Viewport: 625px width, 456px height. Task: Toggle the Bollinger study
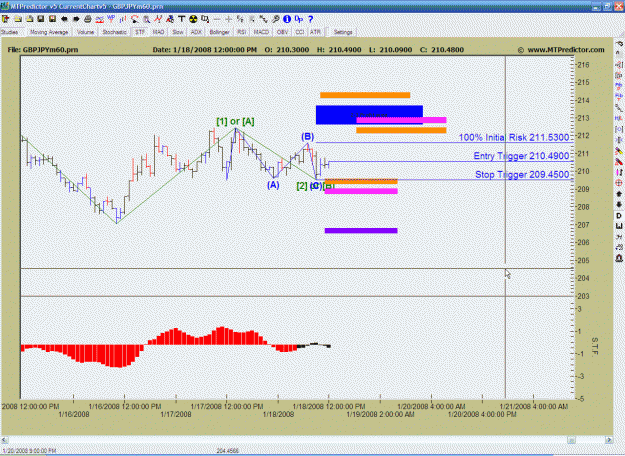(x=219, y=32)
